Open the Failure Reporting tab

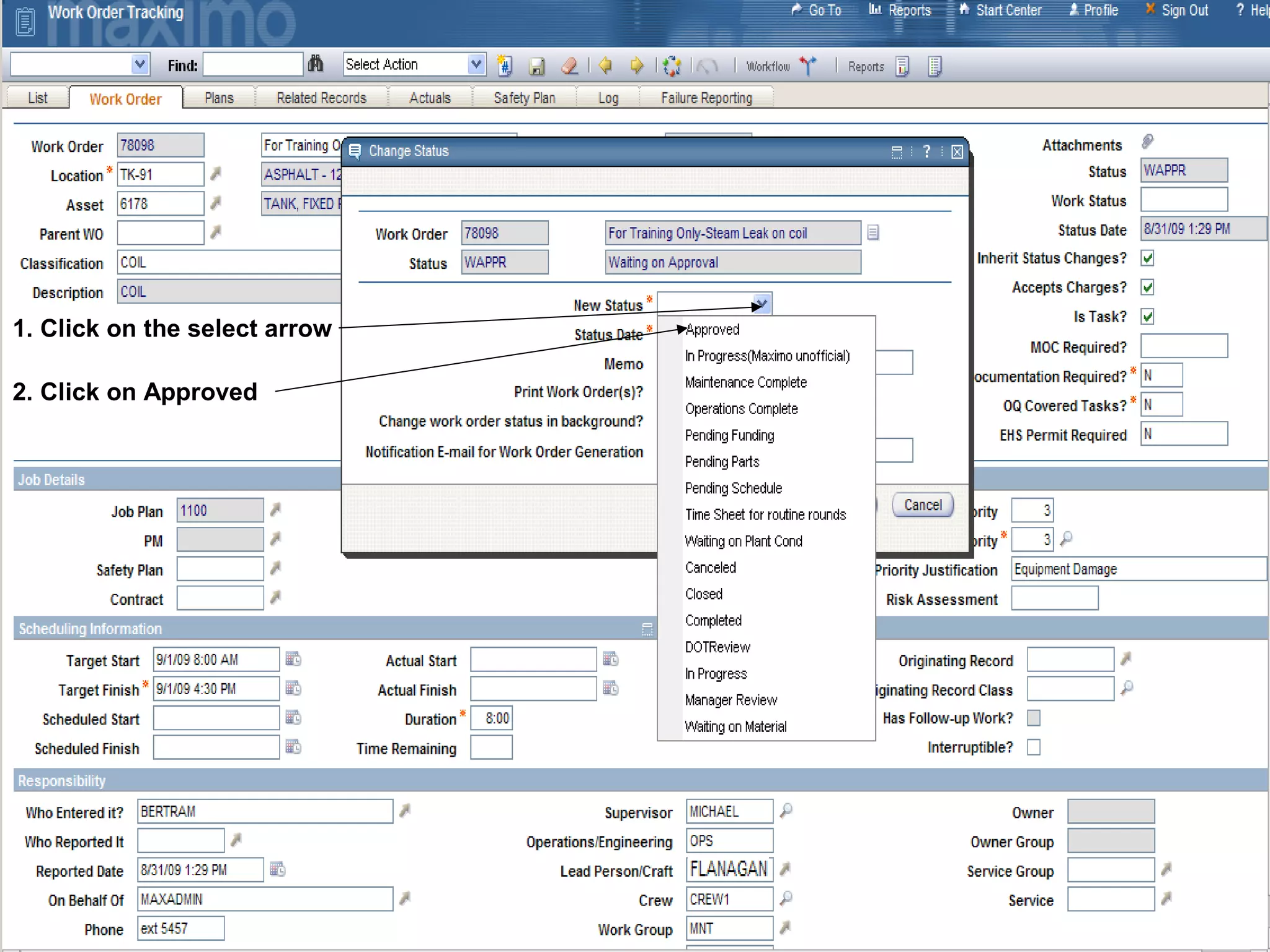pyautogui.click(x=706, y=98)
